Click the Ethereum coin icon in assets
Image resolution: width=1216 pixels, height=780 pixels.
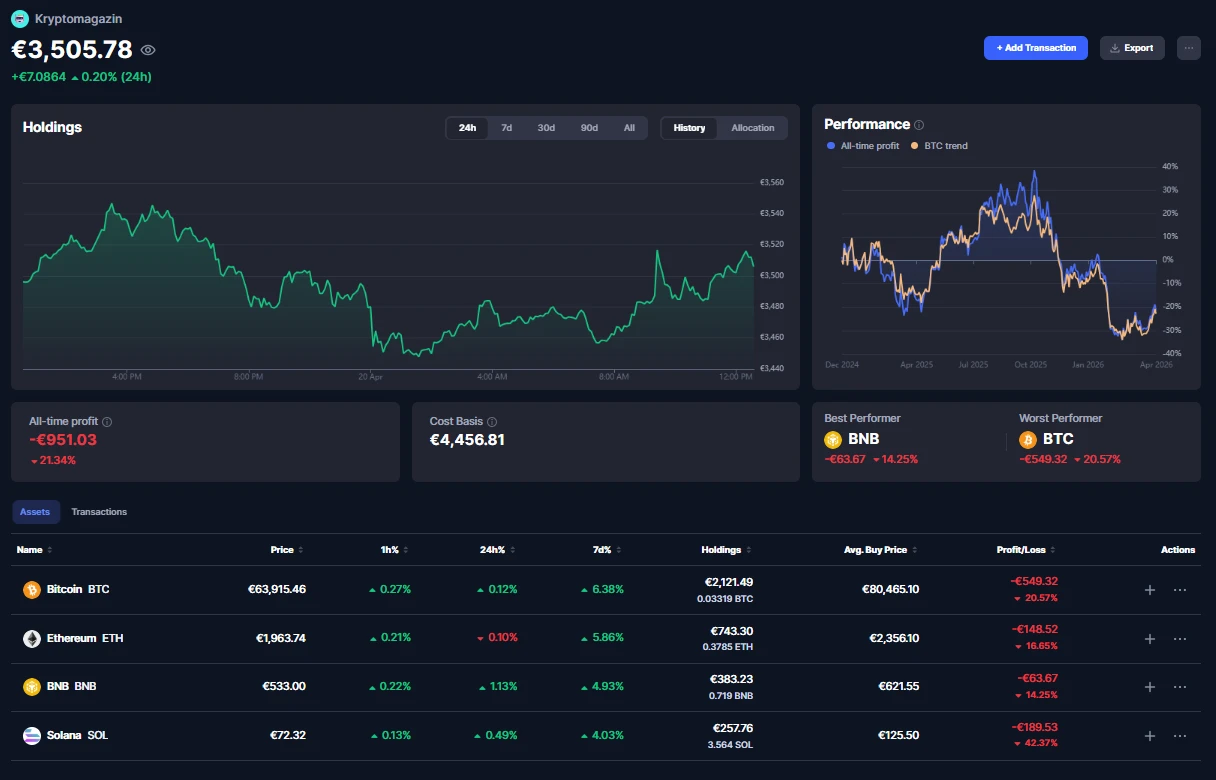click(x=32, y=638)
